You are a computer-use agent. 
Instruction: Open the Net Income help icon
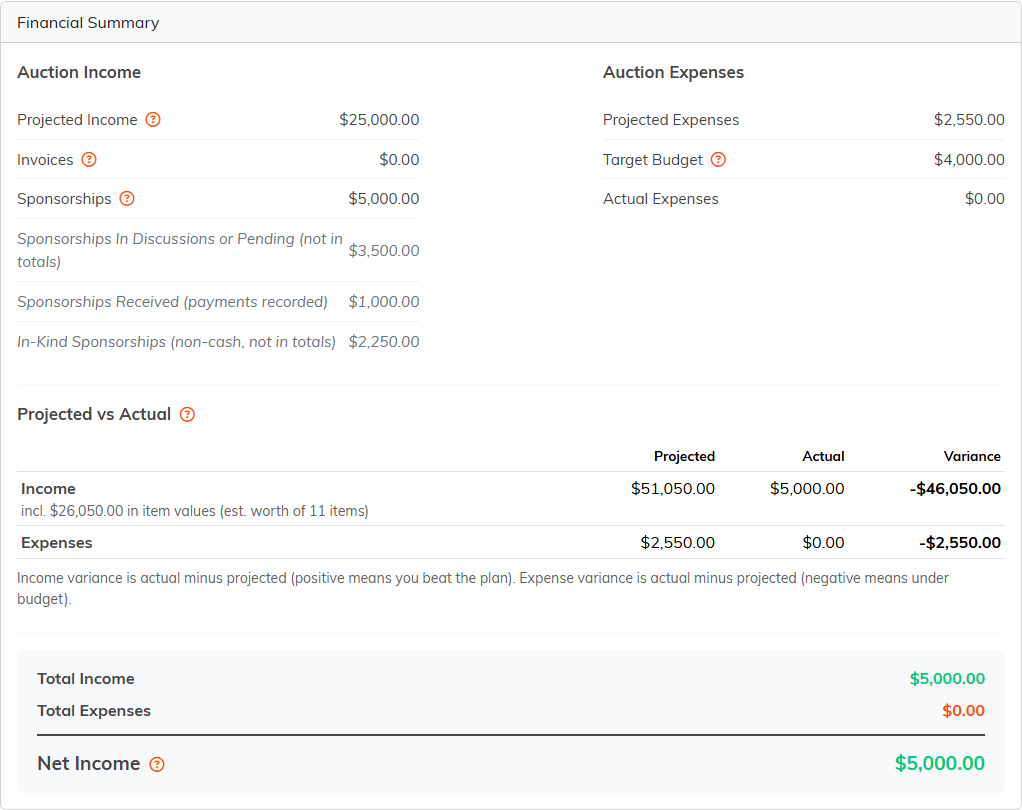pyautogui.click(x=157, y=764)
